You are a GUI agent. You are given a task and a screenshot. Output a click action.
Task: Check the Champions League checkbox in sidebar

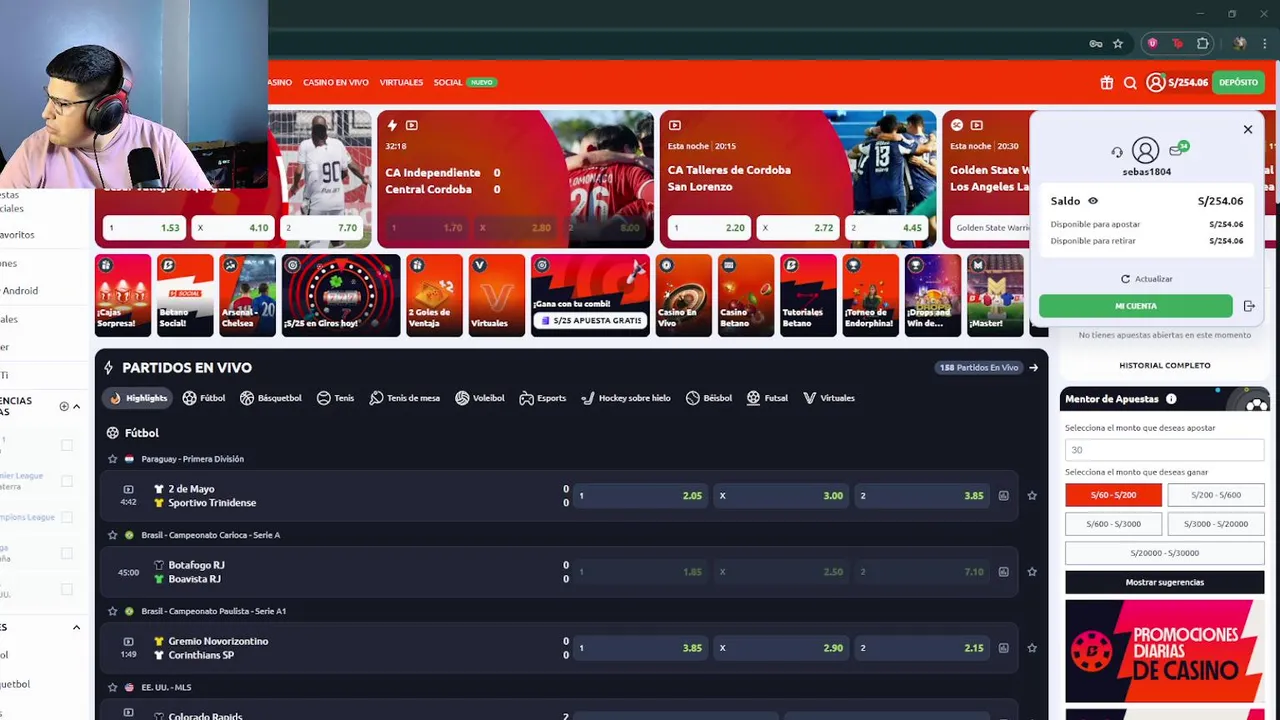click(x=67, y=517)
